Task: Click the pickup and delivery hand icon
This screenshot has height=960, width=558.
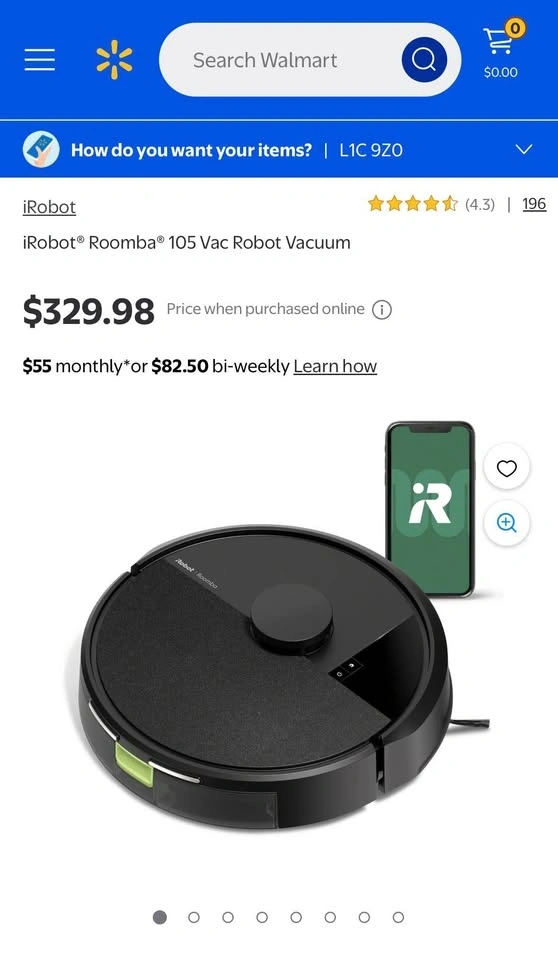Action: [41, 149]
